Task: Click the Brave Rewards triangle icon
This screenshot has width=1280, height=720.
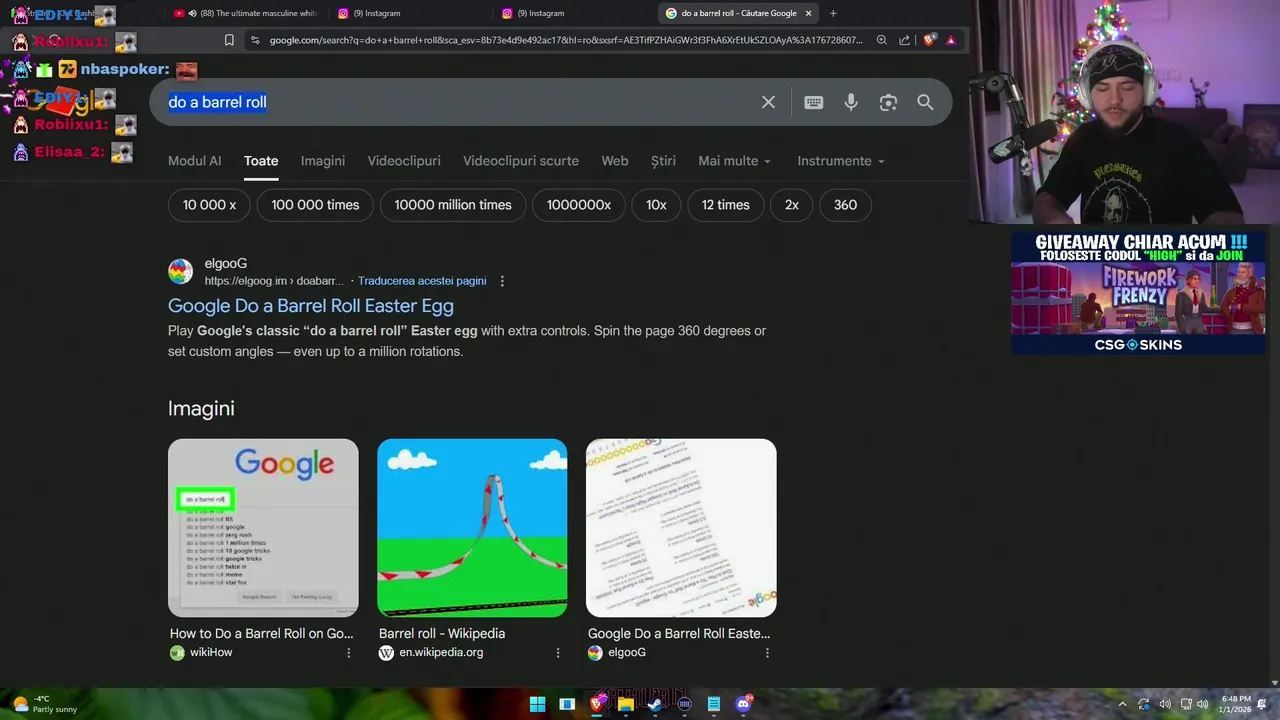Action: tap(950, 40)
